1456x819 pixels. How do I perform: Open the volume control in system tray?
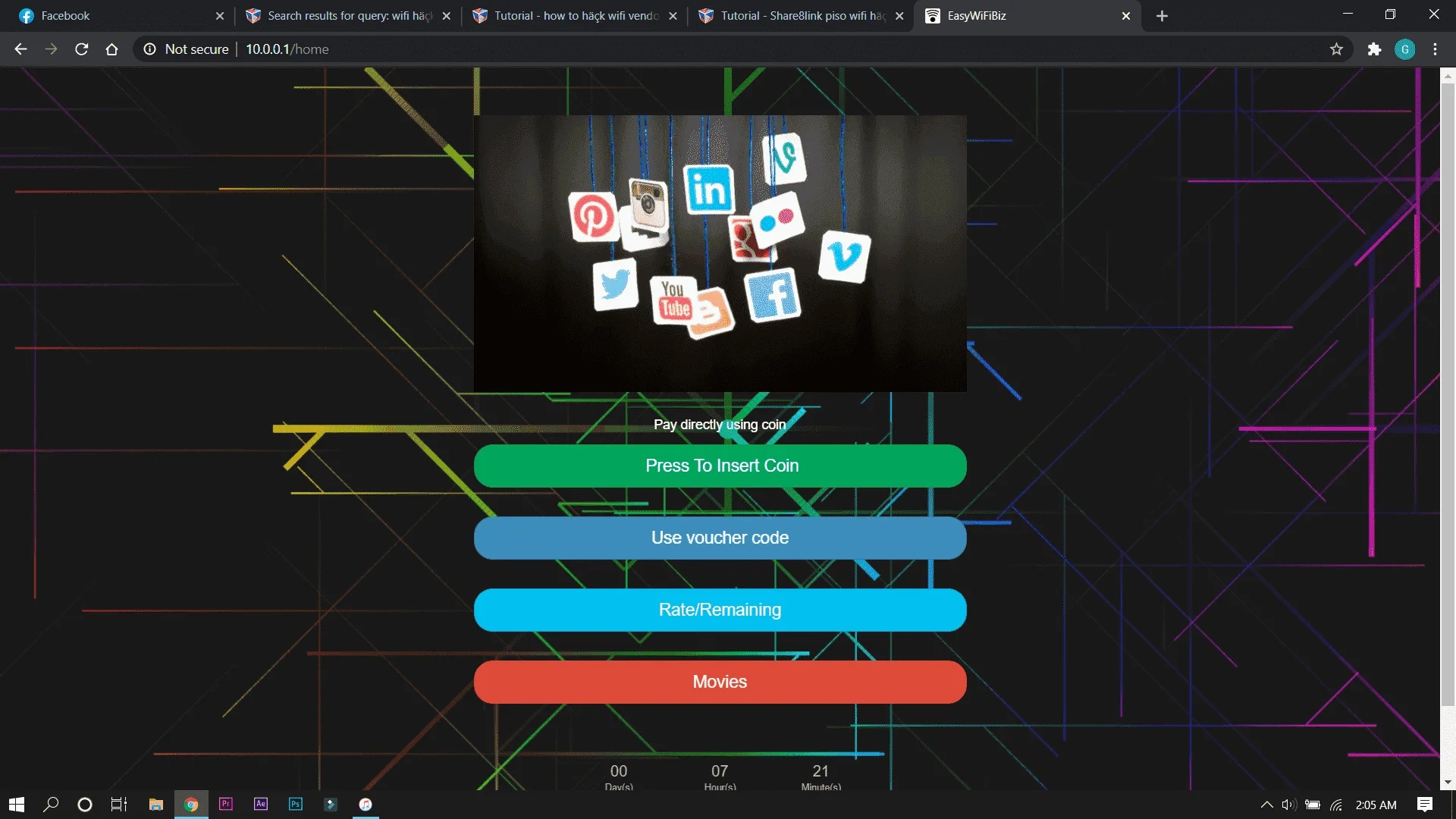[1288, 805]
